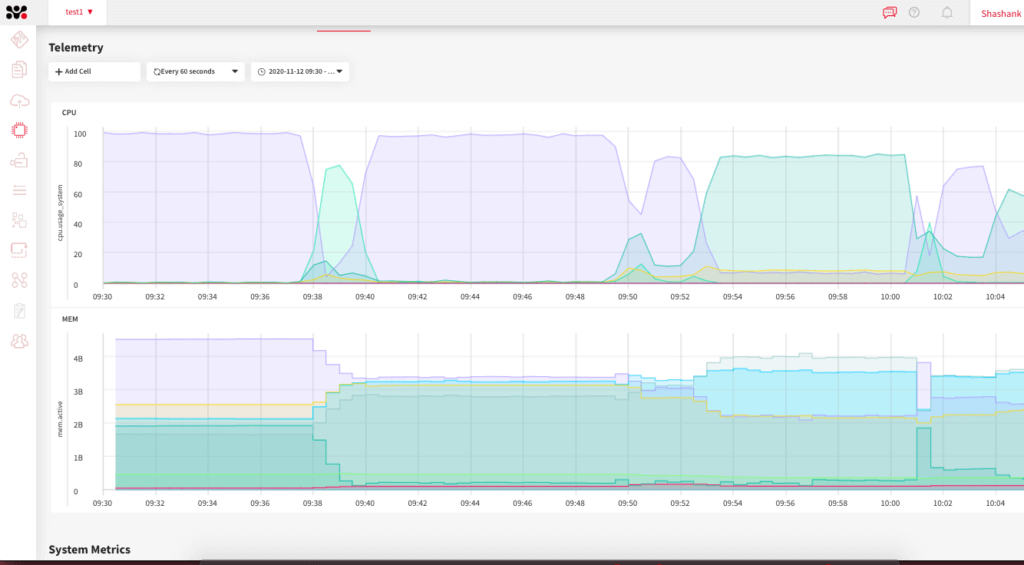Click the 4B label on MEM chart
Viewport: 1024px width, 565px height.
click(x=78, y=359)
